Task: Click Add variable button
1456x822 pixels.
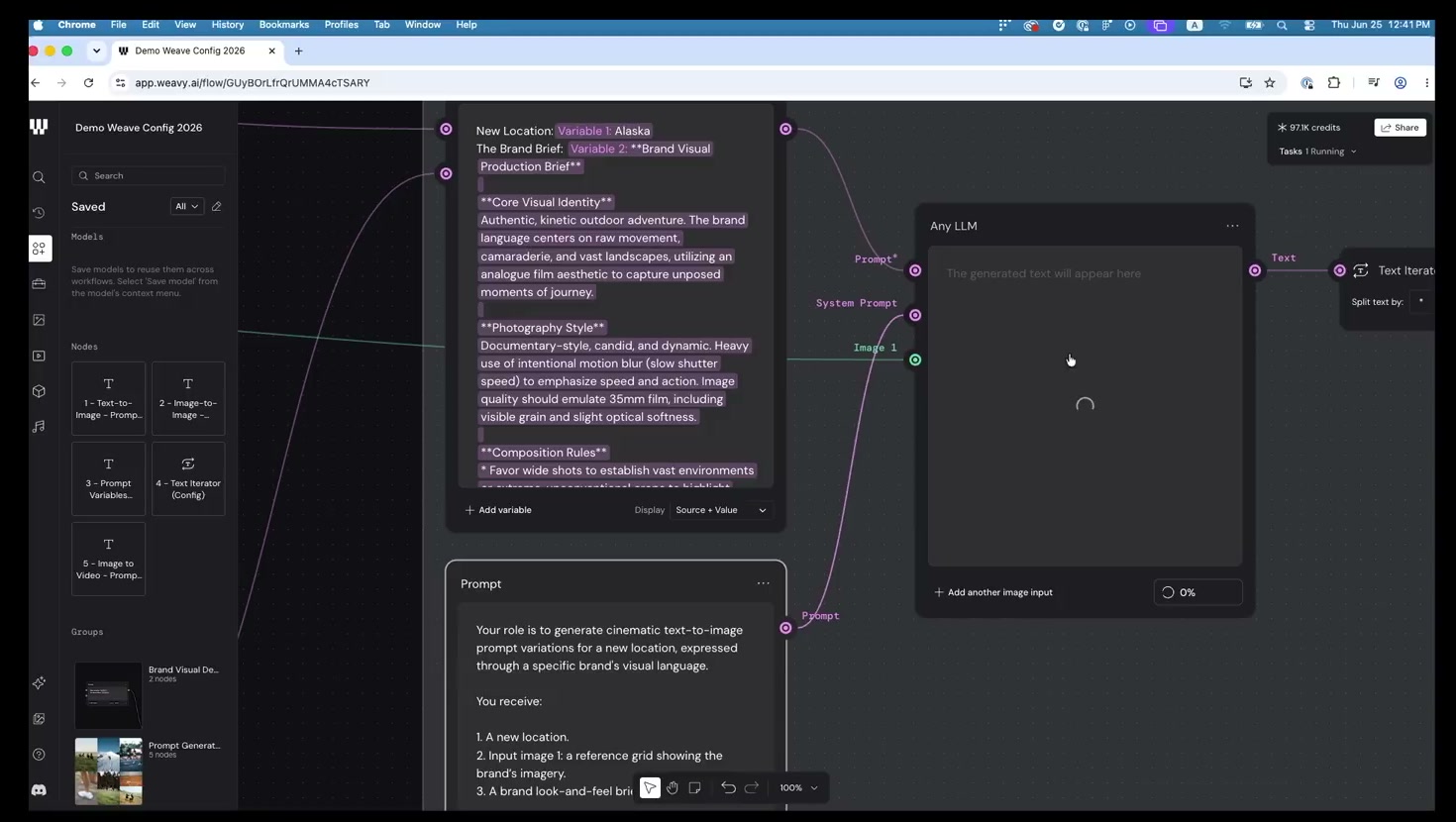Action: tap(498, 510)
